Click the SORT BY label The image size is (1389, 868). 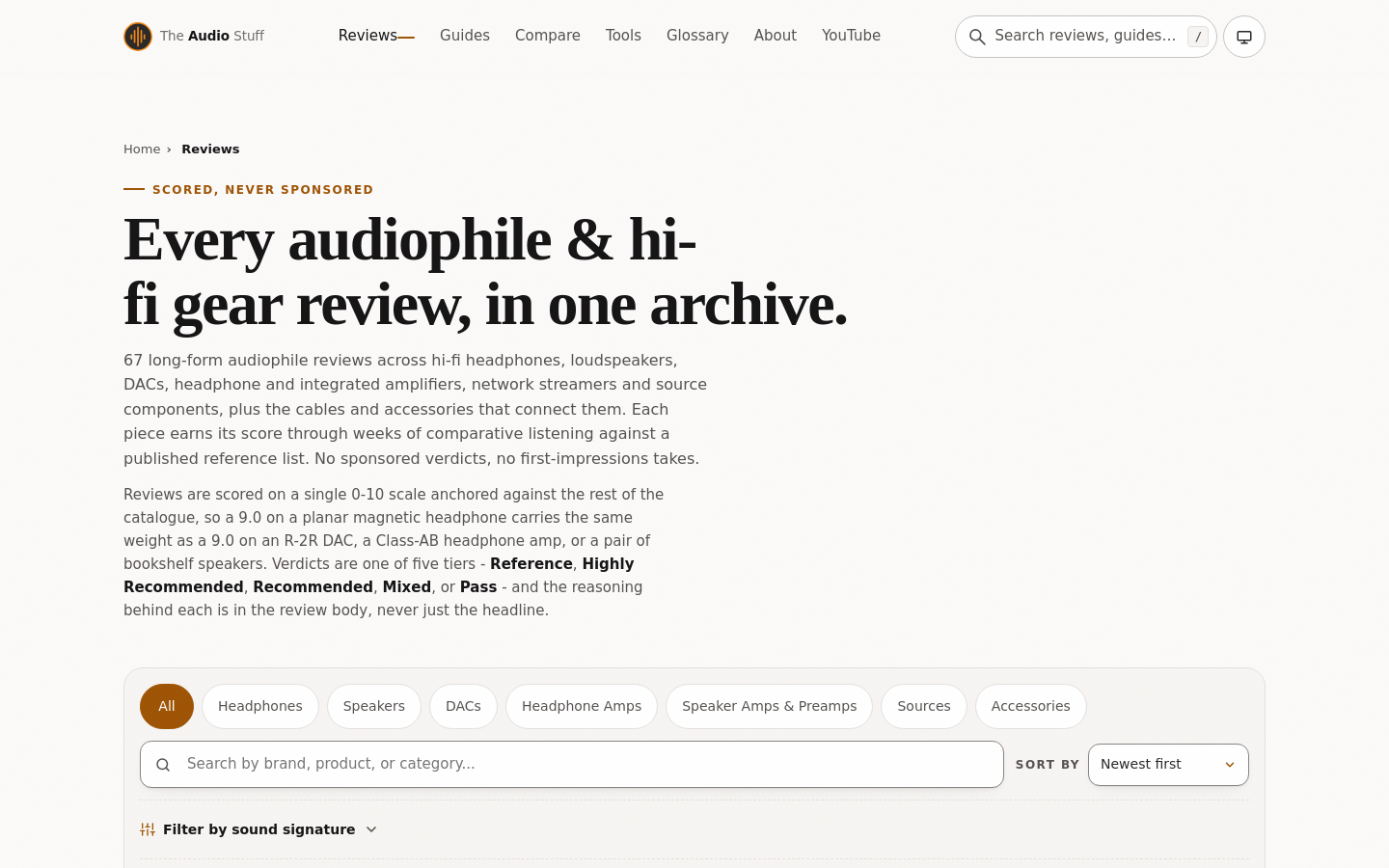(1048, 765)
